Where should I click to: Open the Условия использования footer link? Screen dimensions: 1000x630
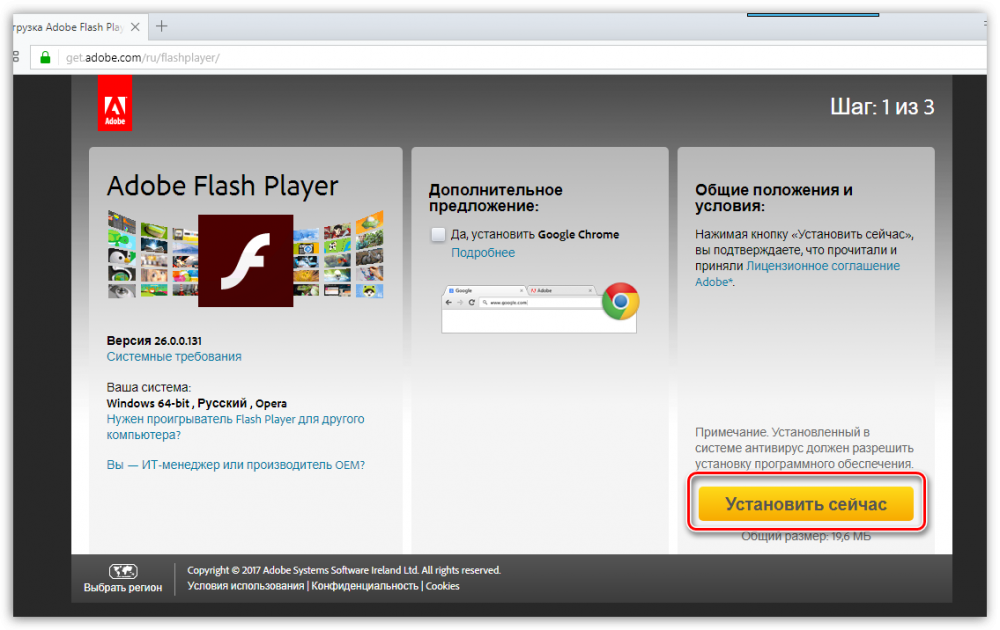click(x=245, y=586)
